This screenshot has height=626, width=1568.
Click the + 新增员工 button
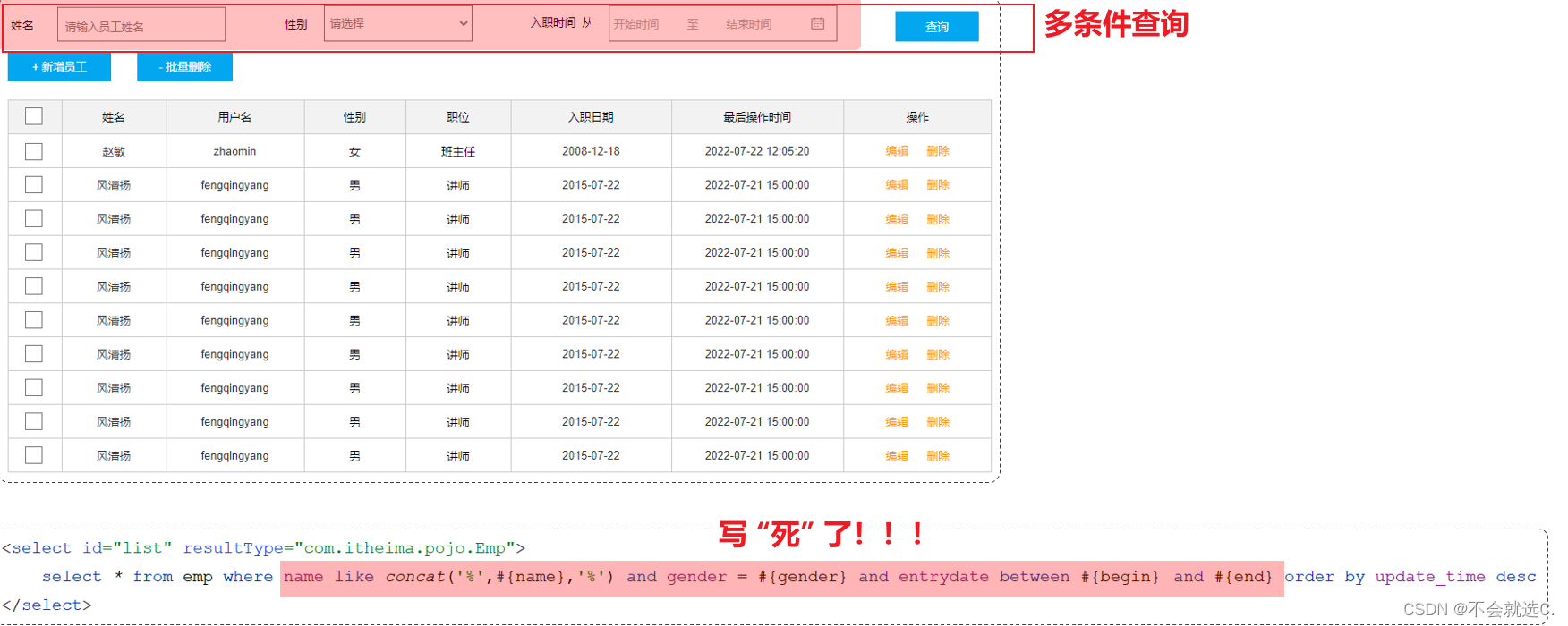(59, 67)
